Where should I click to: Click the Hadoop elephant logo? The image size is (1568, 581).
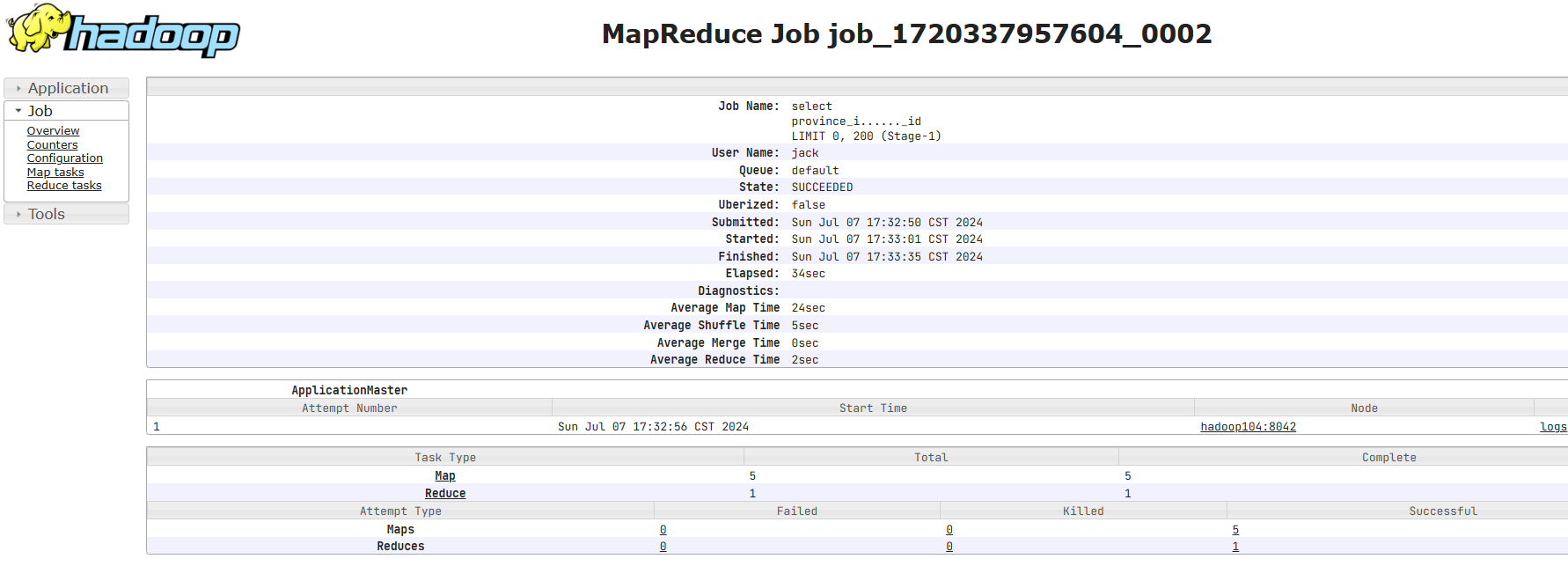click(123, 31)
